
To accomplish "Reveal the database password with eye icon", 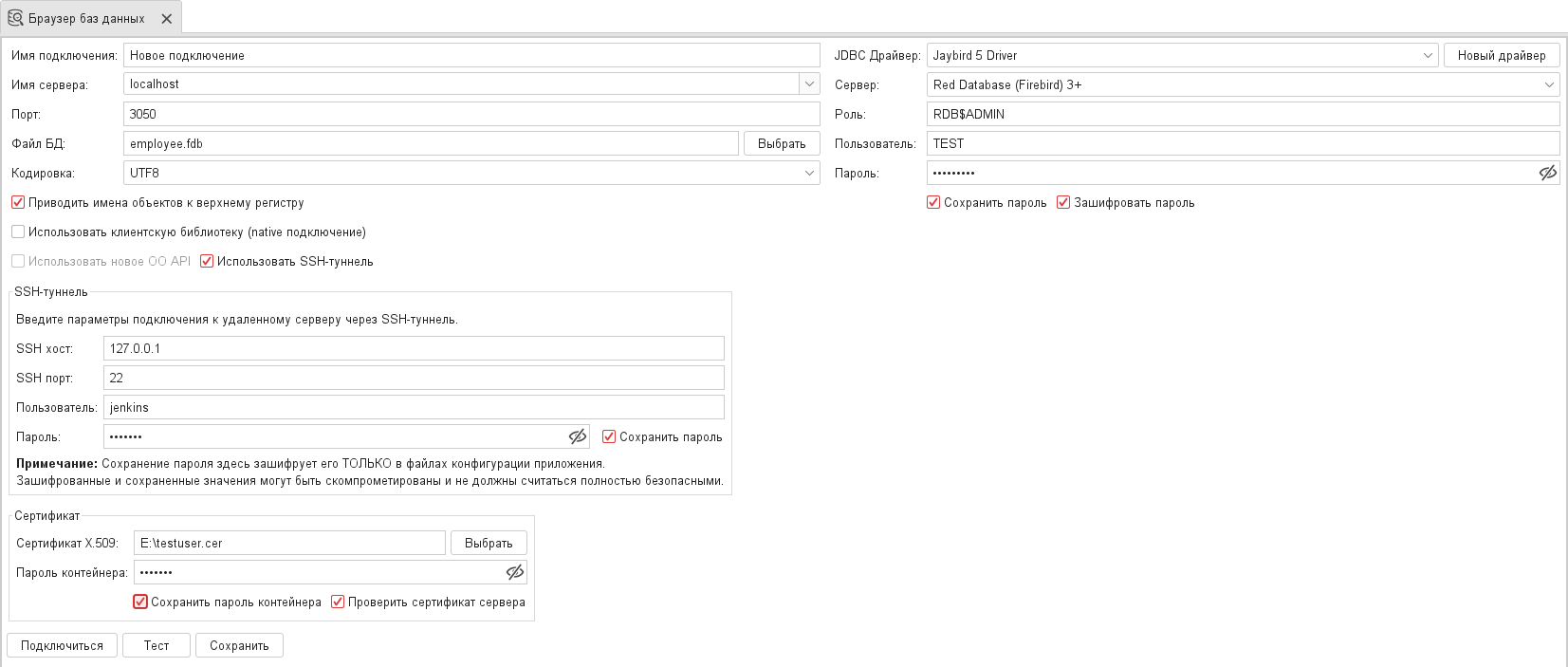I will pos(1547,173).
